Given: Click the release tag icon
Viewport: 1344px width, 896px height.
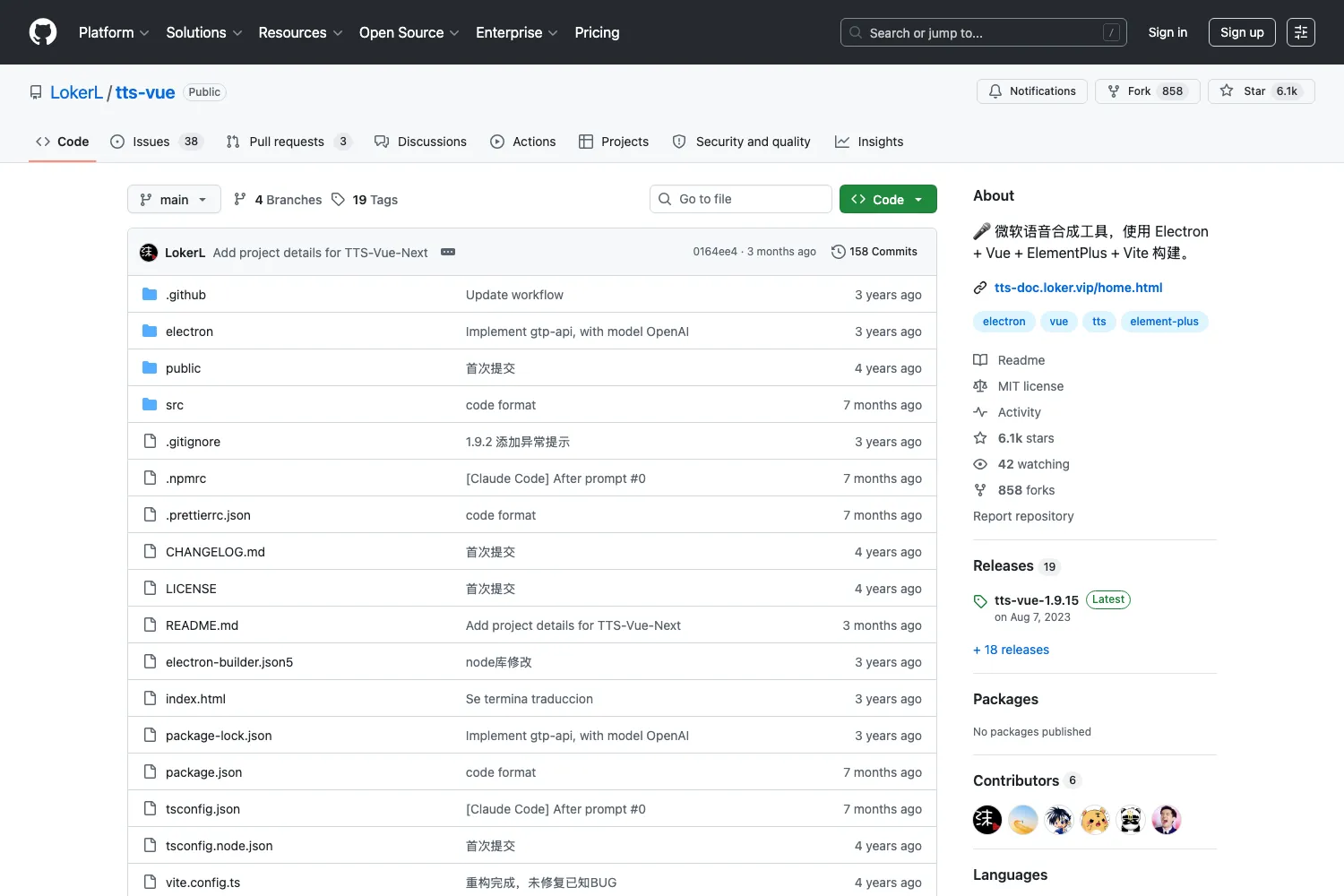Looking at the screenshot, I should point(980,600).
